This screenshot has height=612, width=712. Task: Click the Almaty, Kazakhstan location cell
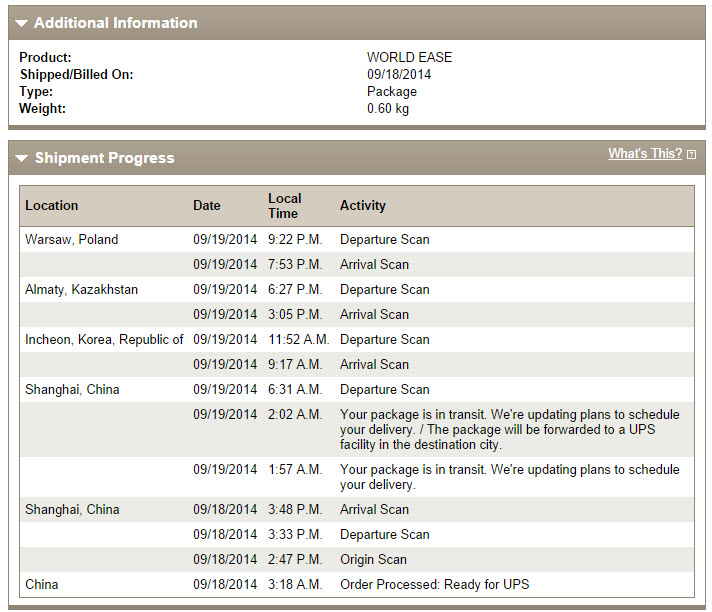coord(81,289)
